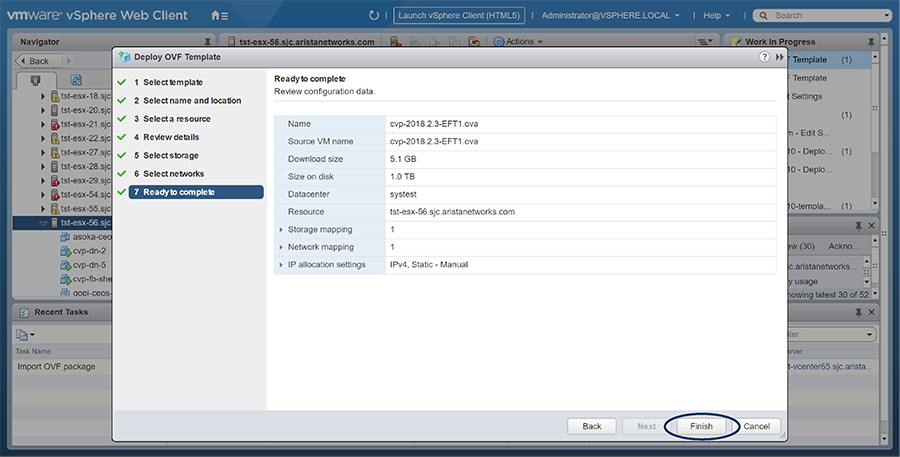Click the Work In Progress list scrollbar
The width and height of the screenshot is (900, 457).
(x=875, y=130)
